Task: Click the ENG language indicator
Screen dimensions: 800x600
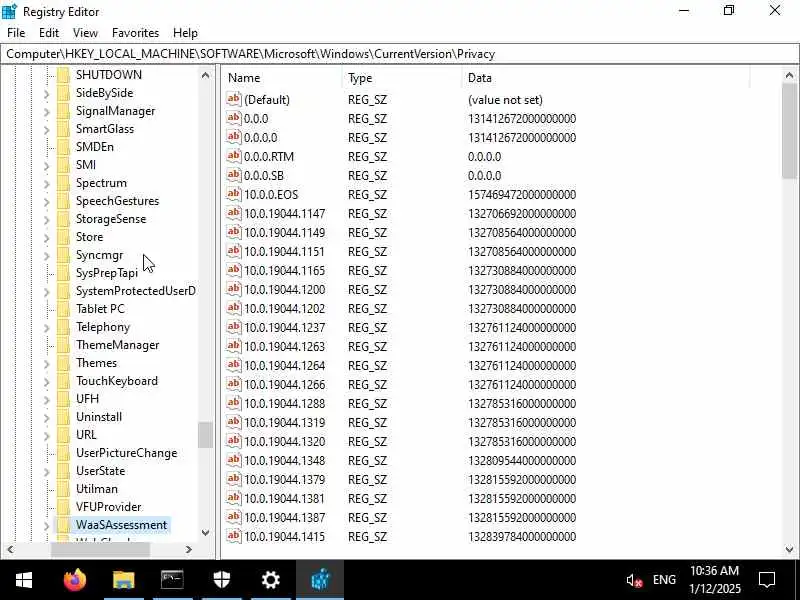Action: [x=664, y=580]
